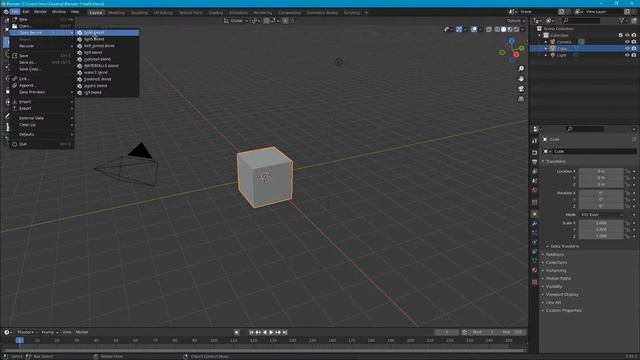Open the viewport shading options dropdown
640x360 pixels.
click(x=523, y=29)
